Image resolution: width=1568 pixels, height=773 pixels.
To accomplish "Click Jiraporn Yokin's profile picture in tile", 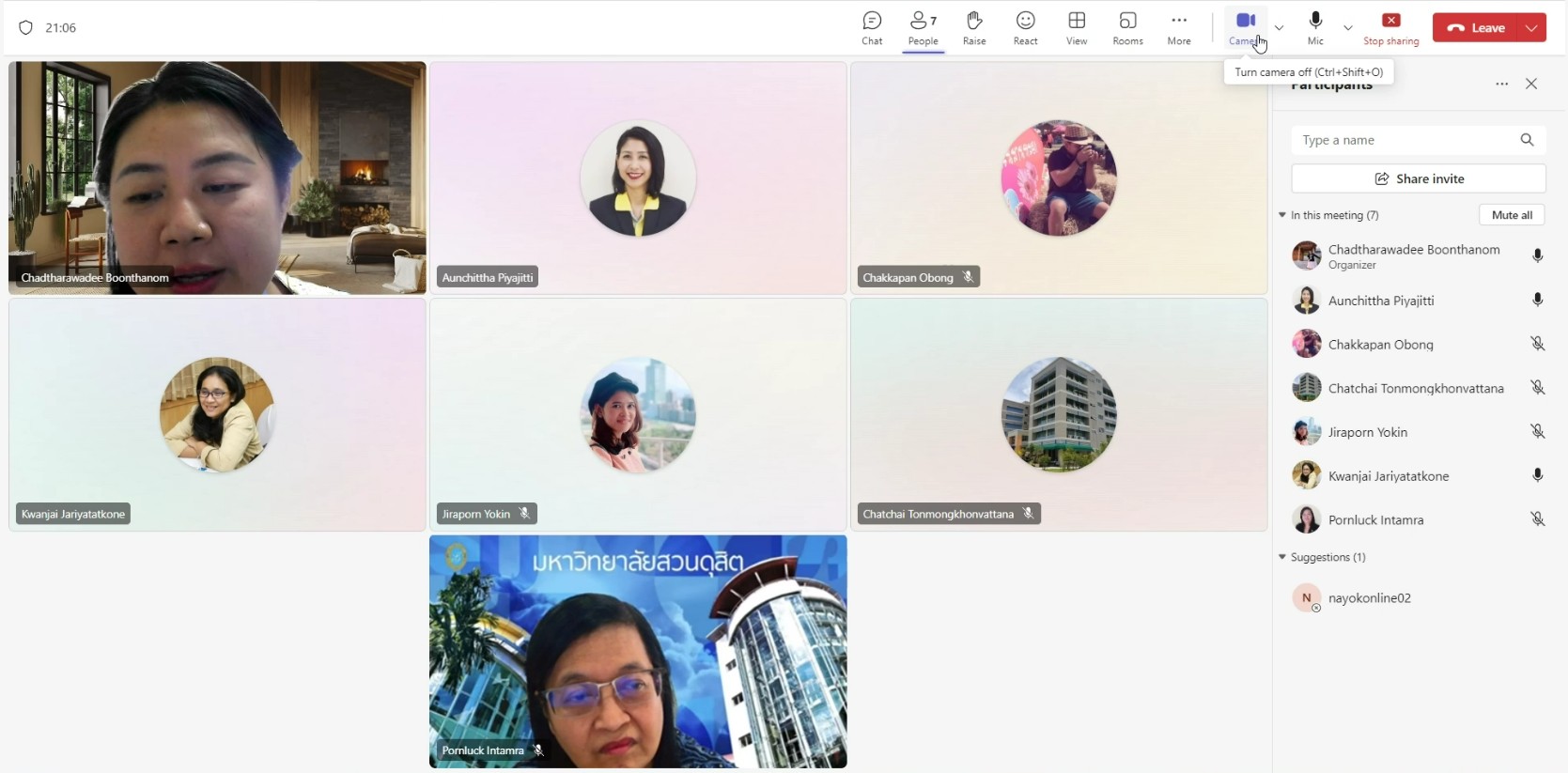I will point(638,414).
